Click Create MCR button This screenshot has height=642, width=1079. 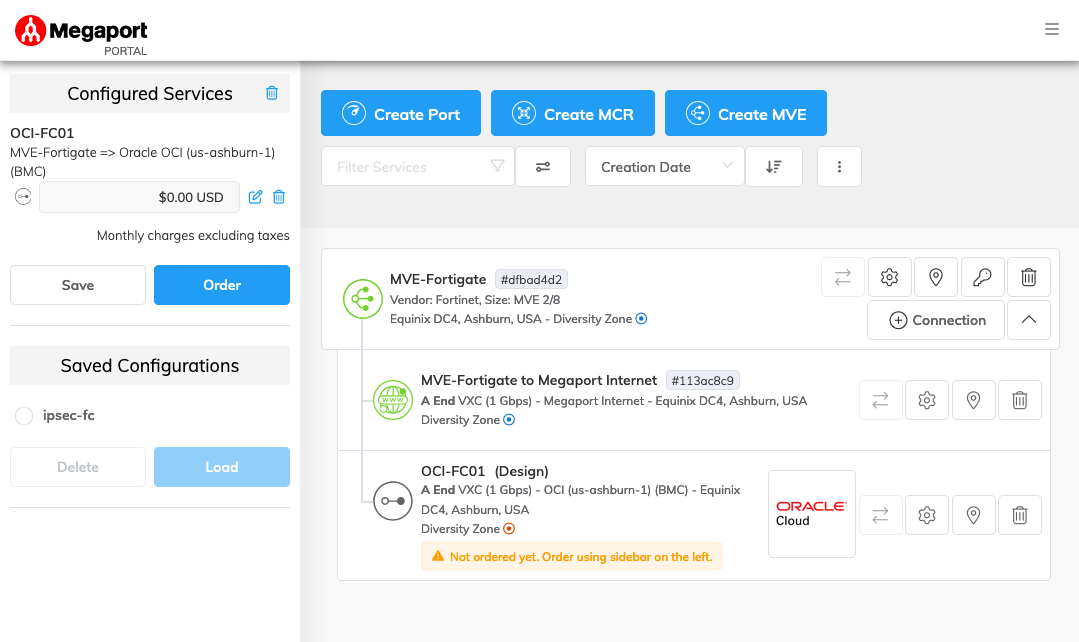click(x=573, y=113)
